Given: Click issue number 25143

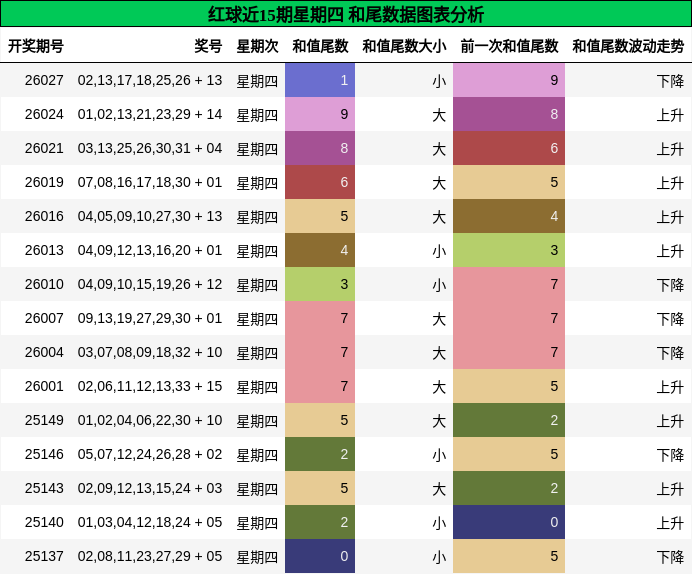Looking at the screenshot, I should 44,488.
